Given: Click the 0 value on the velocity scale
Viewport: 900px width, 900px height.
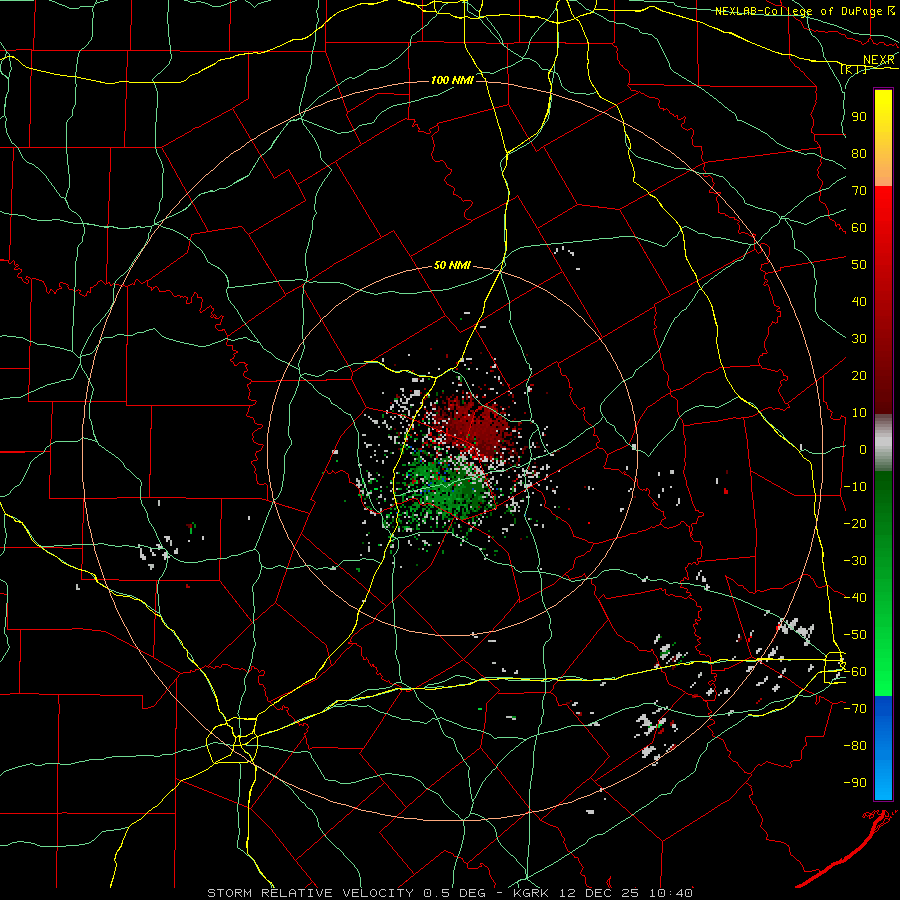Looking at the screenshot, I should click(x=863, y=449).
